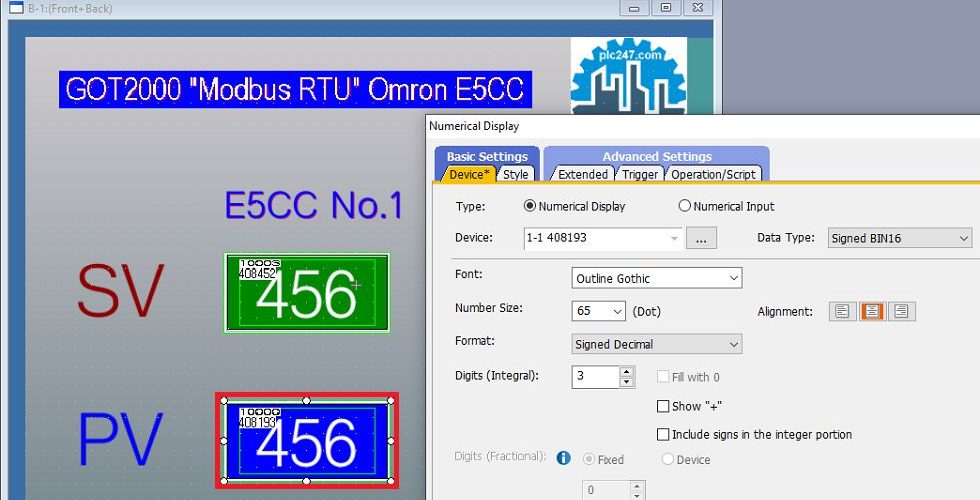Select right alignment icon
Screen dimensions: 980x500
(x=901, y=311)
